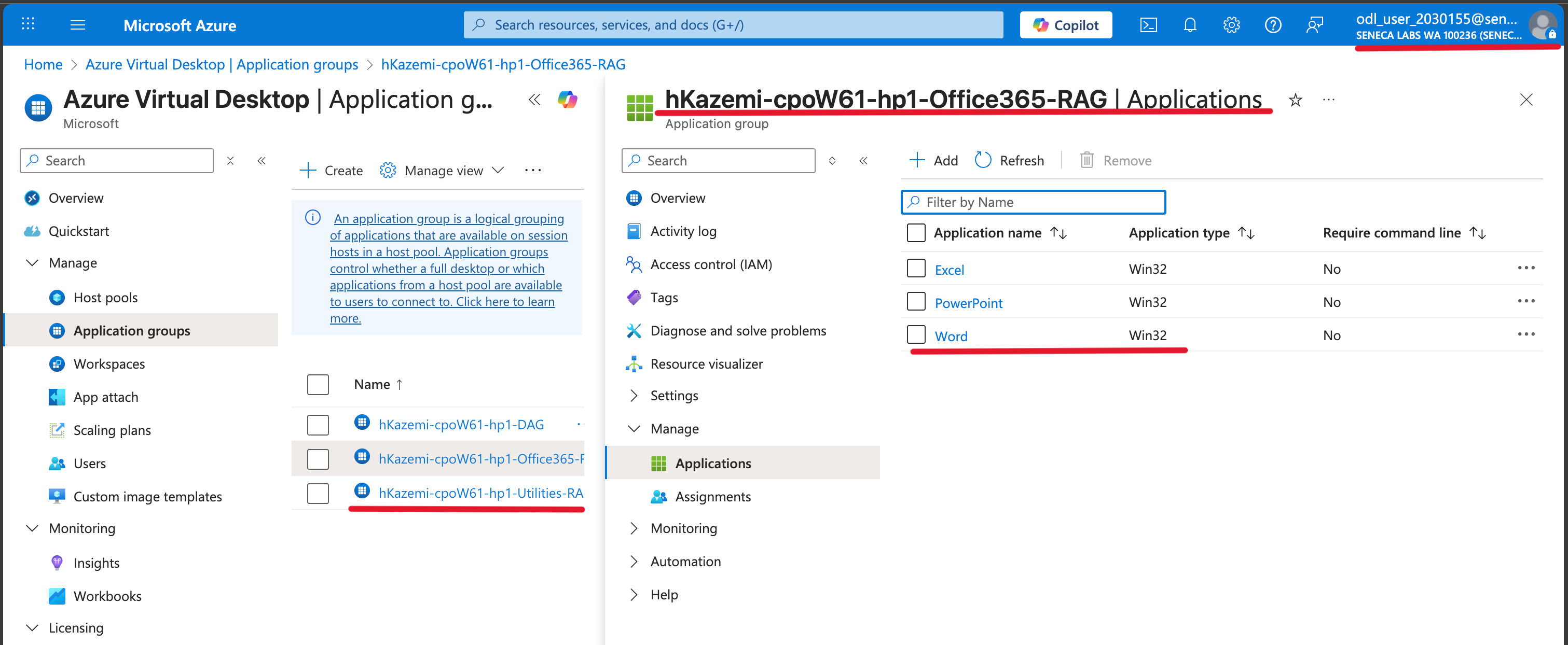Select all applications header checkbox
The height and width of the screenshot is (645, 1568).
pos(915,233)
